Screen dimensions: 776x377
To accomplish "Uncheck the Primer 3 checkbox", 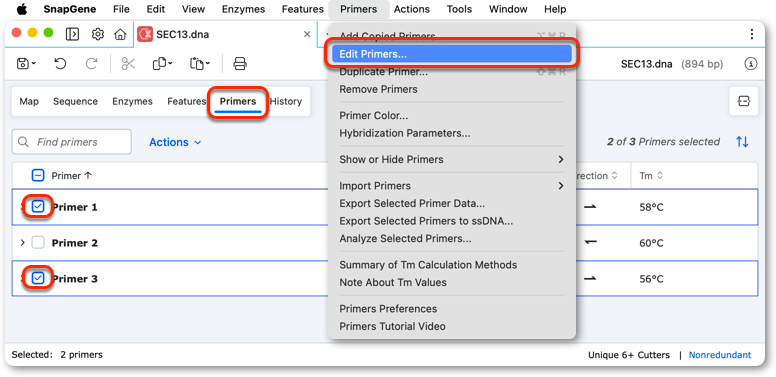I will pos(38,279).
